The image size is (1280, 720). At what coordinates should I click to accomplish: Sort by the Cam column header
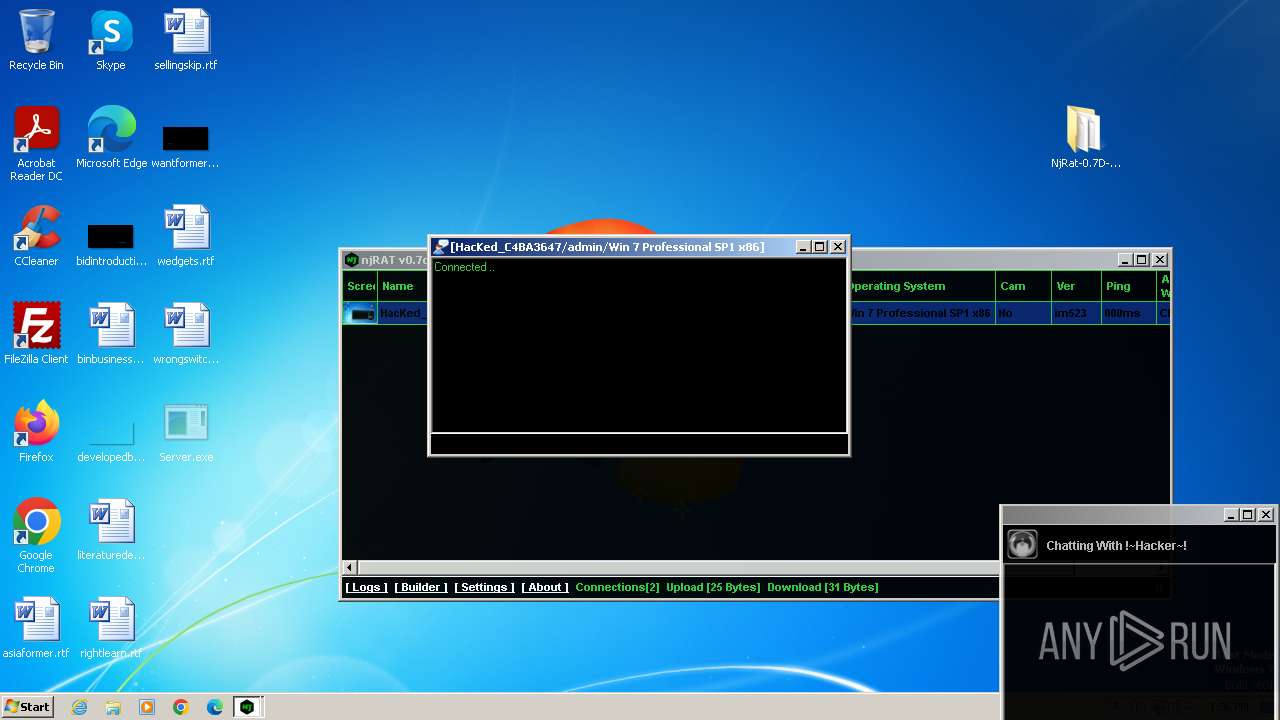click(x=1023, y=286)
